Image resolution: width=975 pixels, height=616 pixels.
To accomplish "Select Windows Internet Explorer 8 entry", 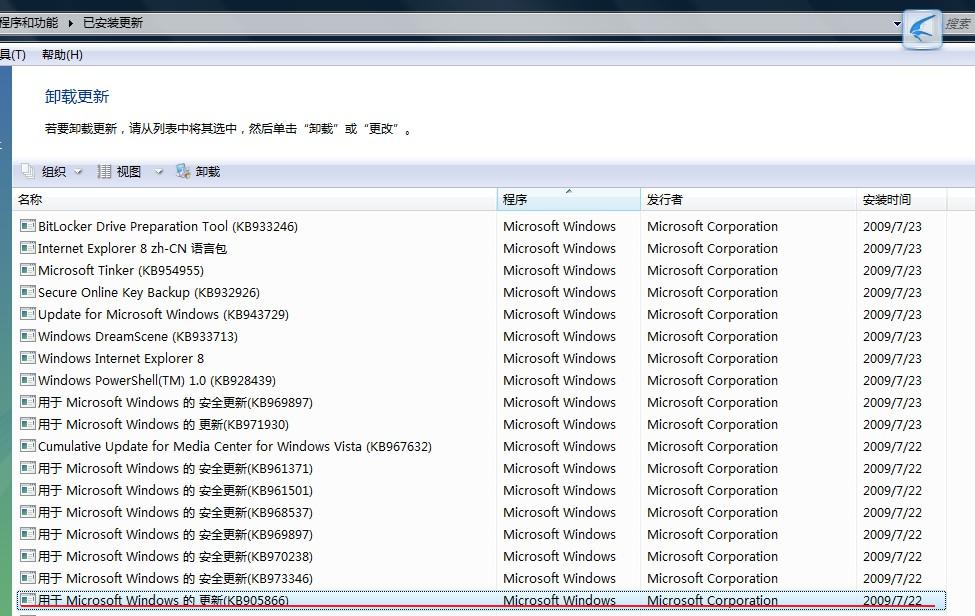I will (121, 359).
